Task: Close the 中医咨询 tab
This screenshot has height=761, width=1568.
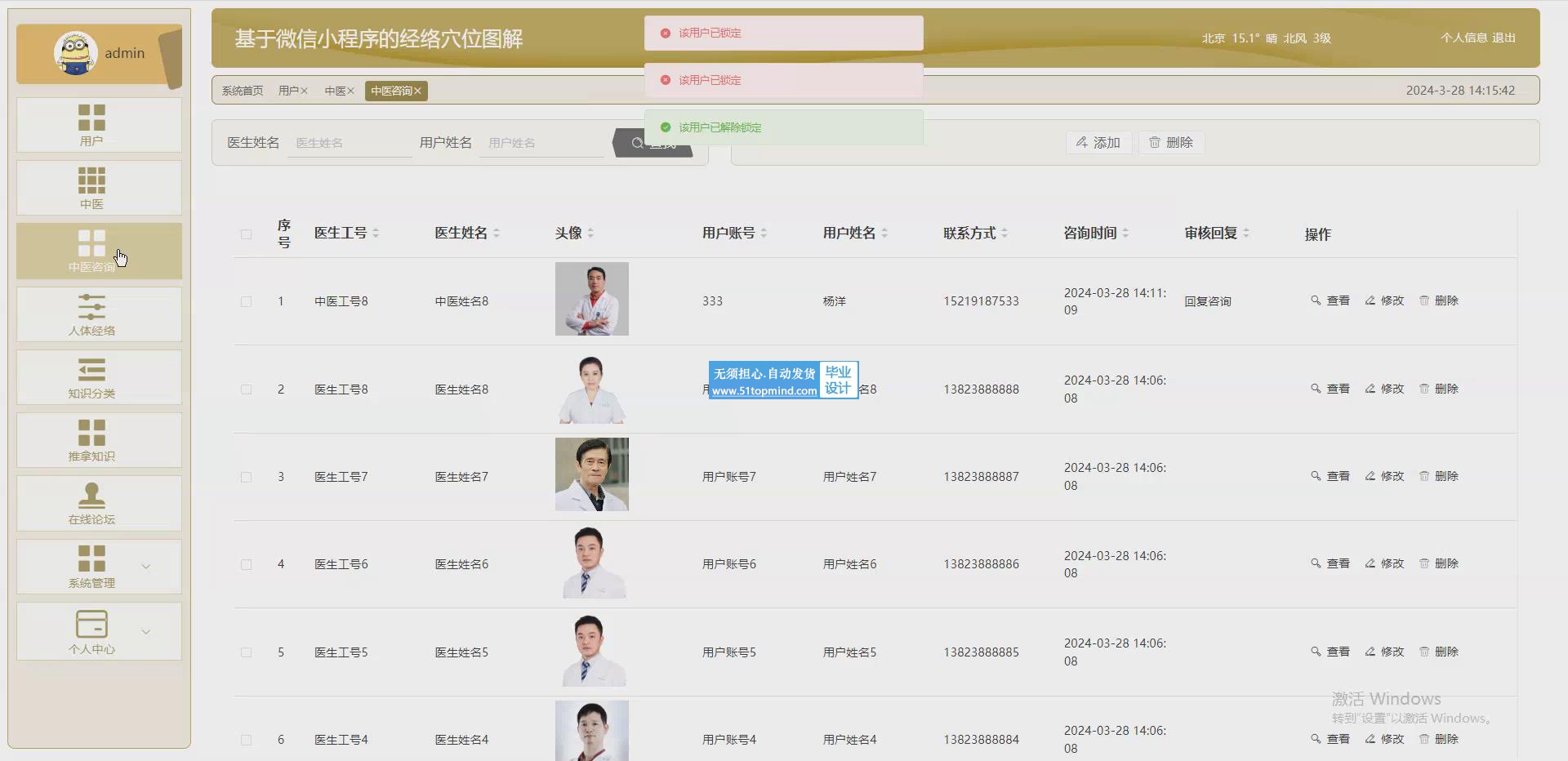Action: coord(417,91)
